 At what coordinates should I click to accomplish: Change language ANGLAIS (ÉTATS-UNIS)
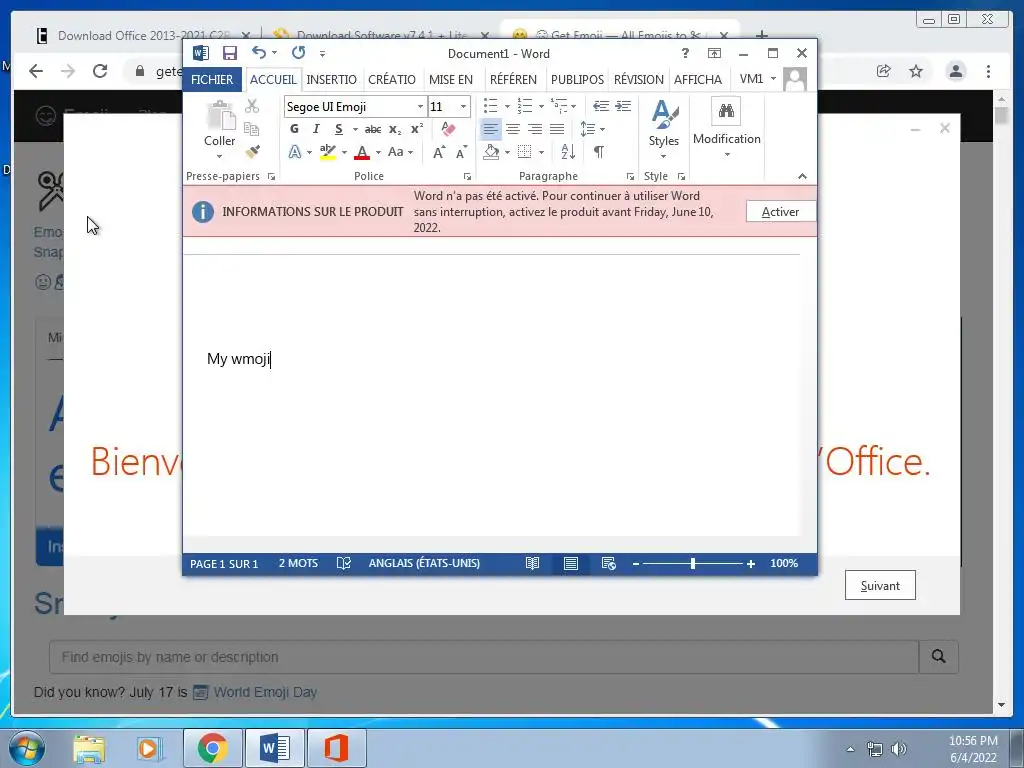pyautogui.click(x=424, y=563)
